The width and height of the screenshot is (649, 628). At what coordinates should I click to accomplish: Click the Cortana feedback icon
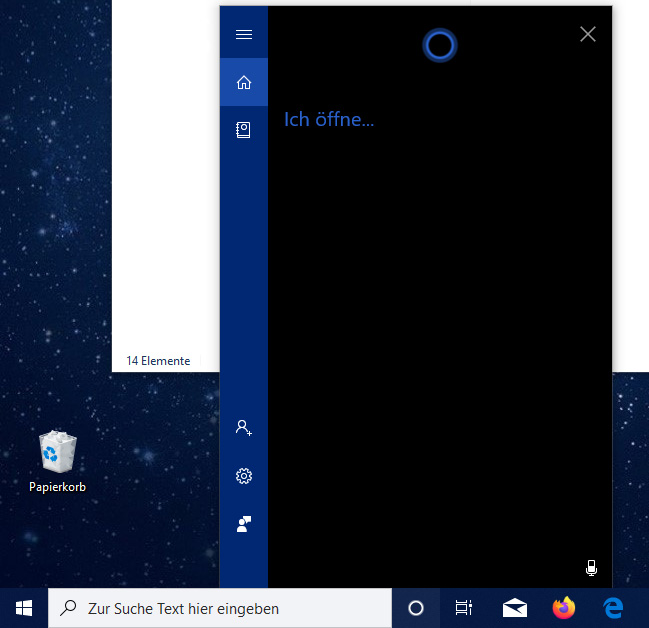click(244, 524)
